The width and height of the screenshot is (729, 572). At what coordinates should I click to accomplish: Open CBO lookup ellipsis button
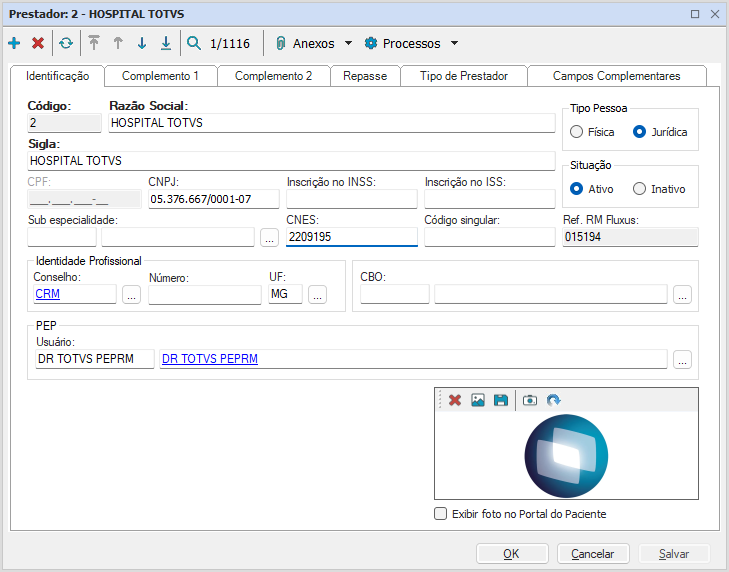click(x=683, y=294)
